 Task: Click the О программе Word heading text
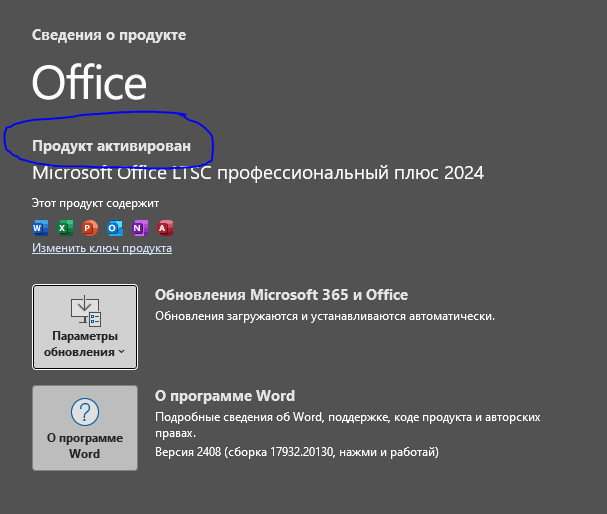tap(225, 396)
